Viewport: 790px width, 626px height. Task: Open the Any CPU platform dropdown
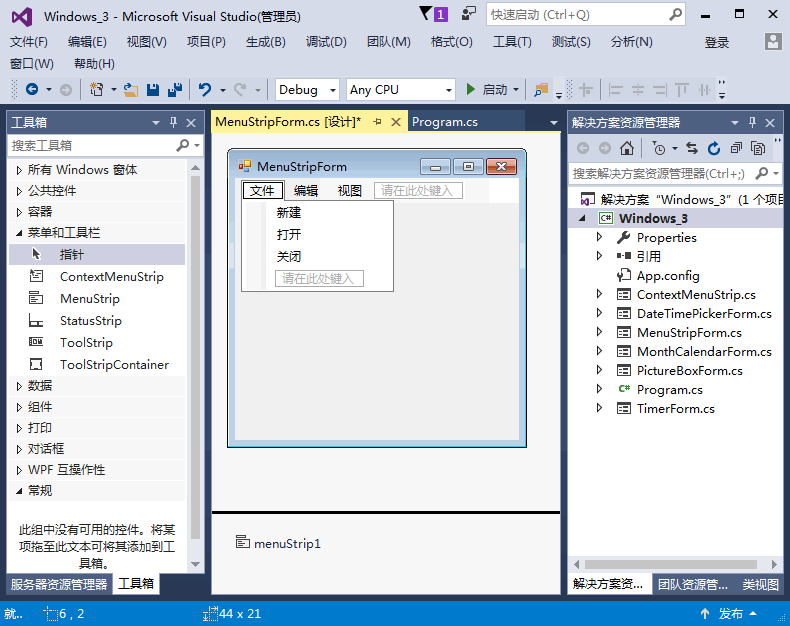[400, 90]
